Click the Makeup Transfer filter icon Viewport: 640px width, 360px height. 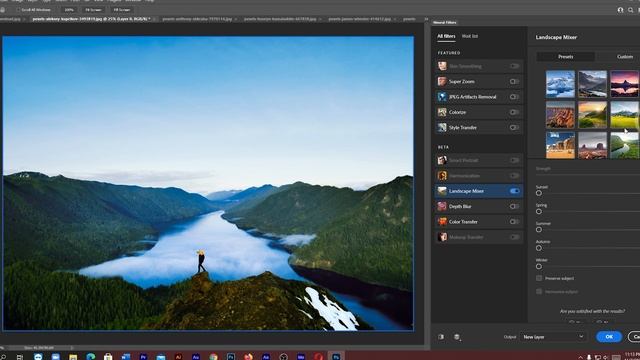442,237
